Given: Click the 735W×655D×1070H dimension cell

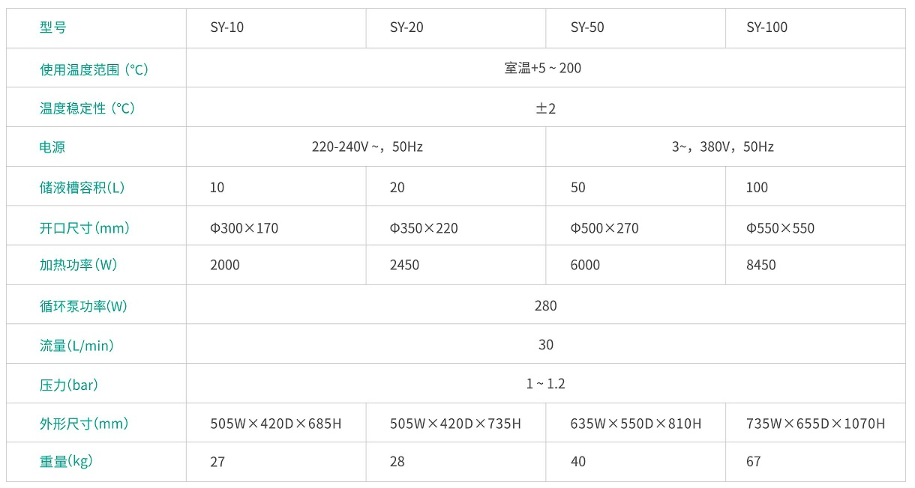Looking at the screenshot, I should [x=815, y=424].
